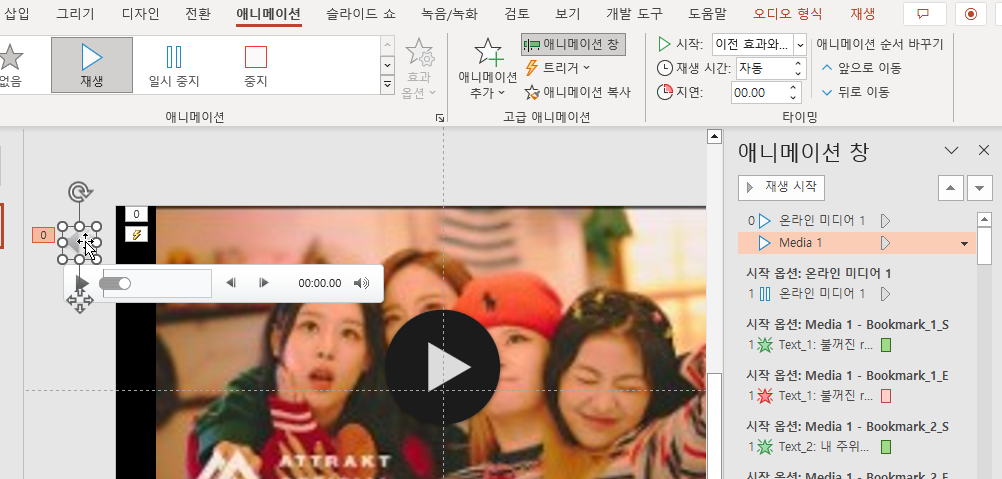Click 재생 시작 in Animation Pane
The height and width of the screenshot is (479, 1002).
(782, 188)
